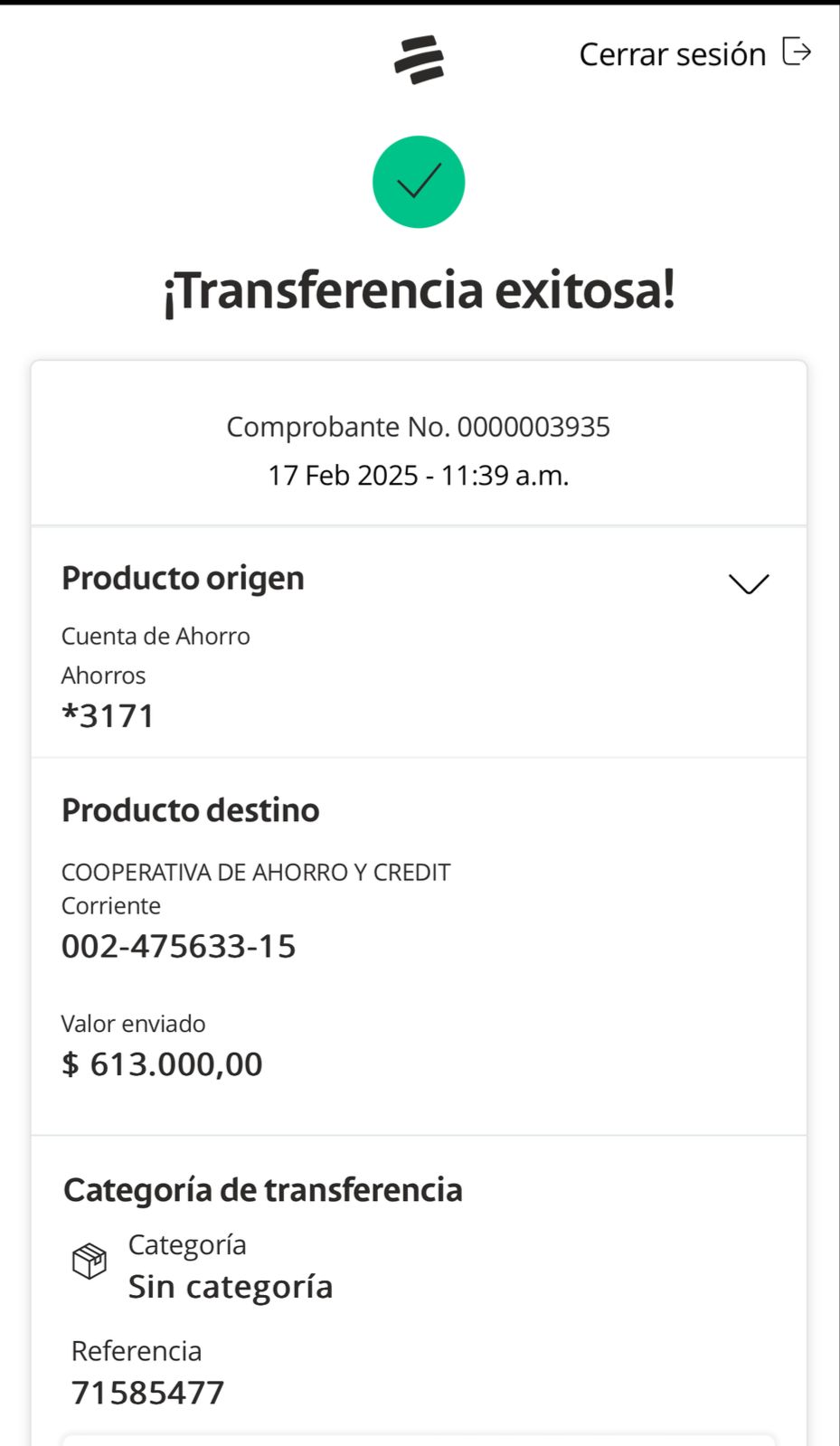Click the COOPERATIVA DE AHORRO Y CREDIT name
This screenshot has width=840, height=1446.
point(256,872)
